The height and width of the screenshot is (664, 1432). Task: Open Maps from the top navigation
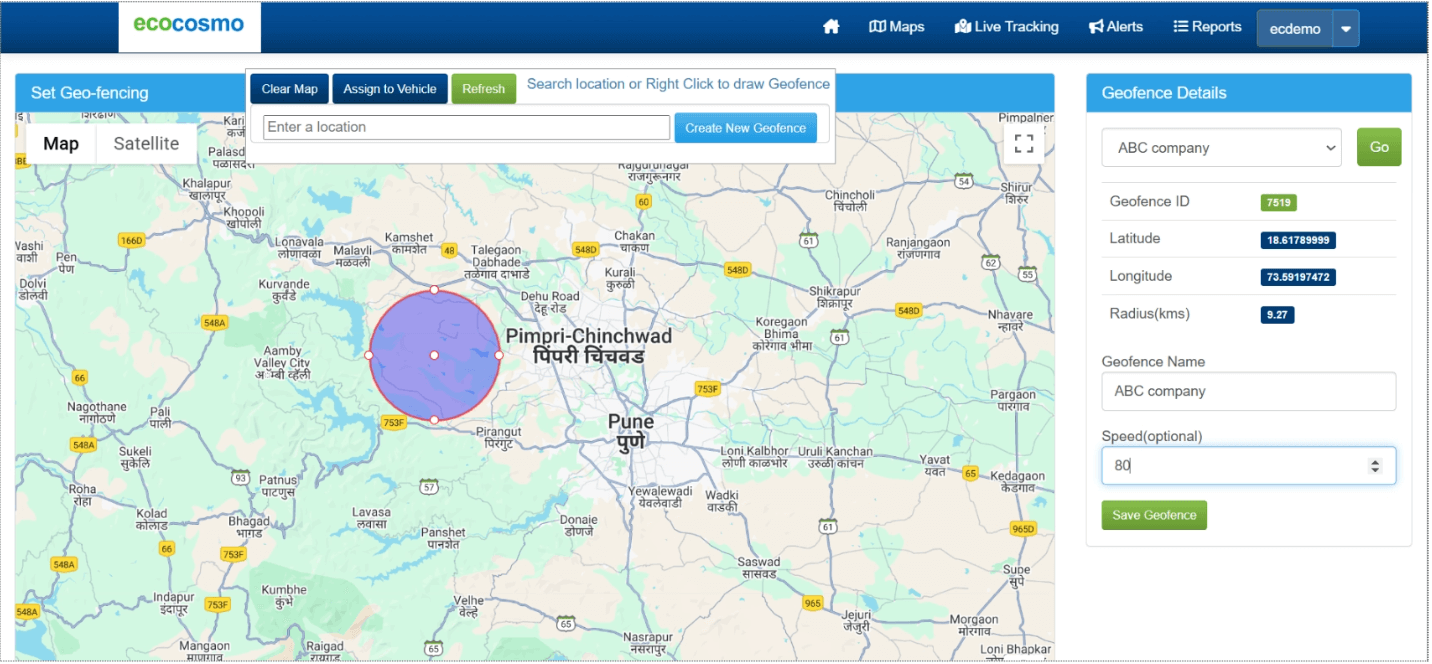click(896, 27)
